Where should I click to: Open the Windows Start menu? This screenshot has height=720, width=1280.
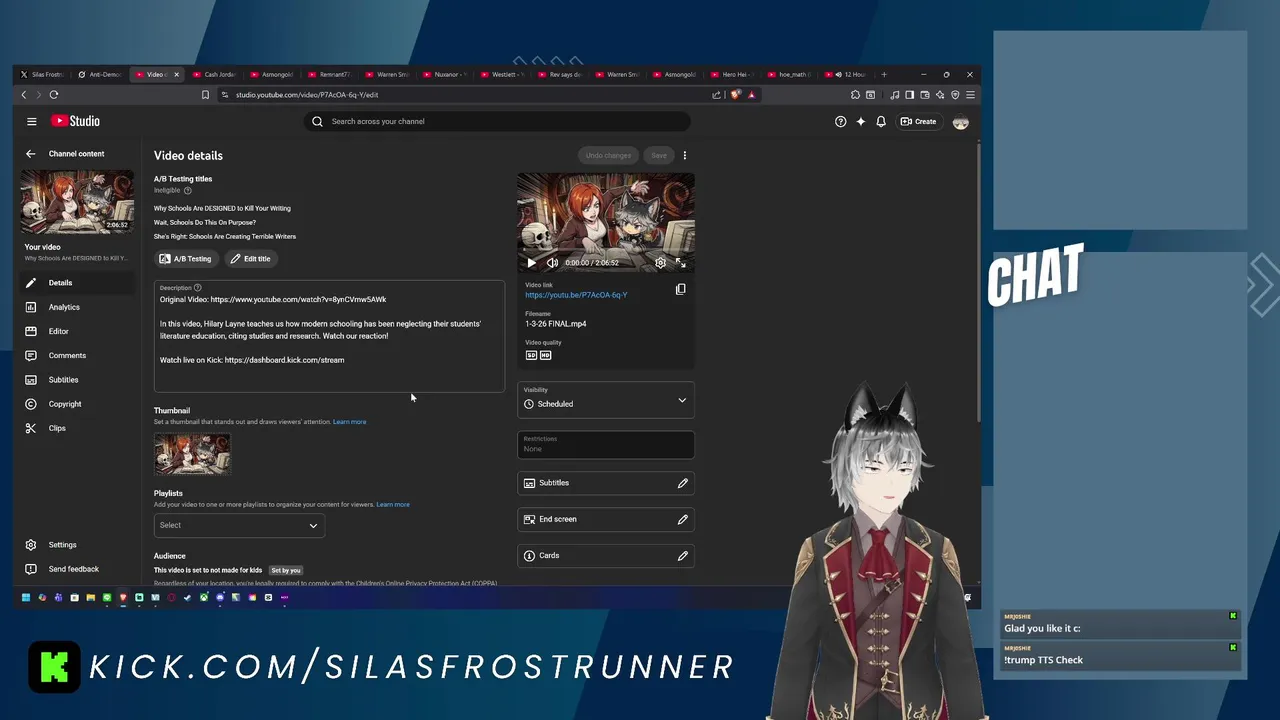(x=25, y=598)
